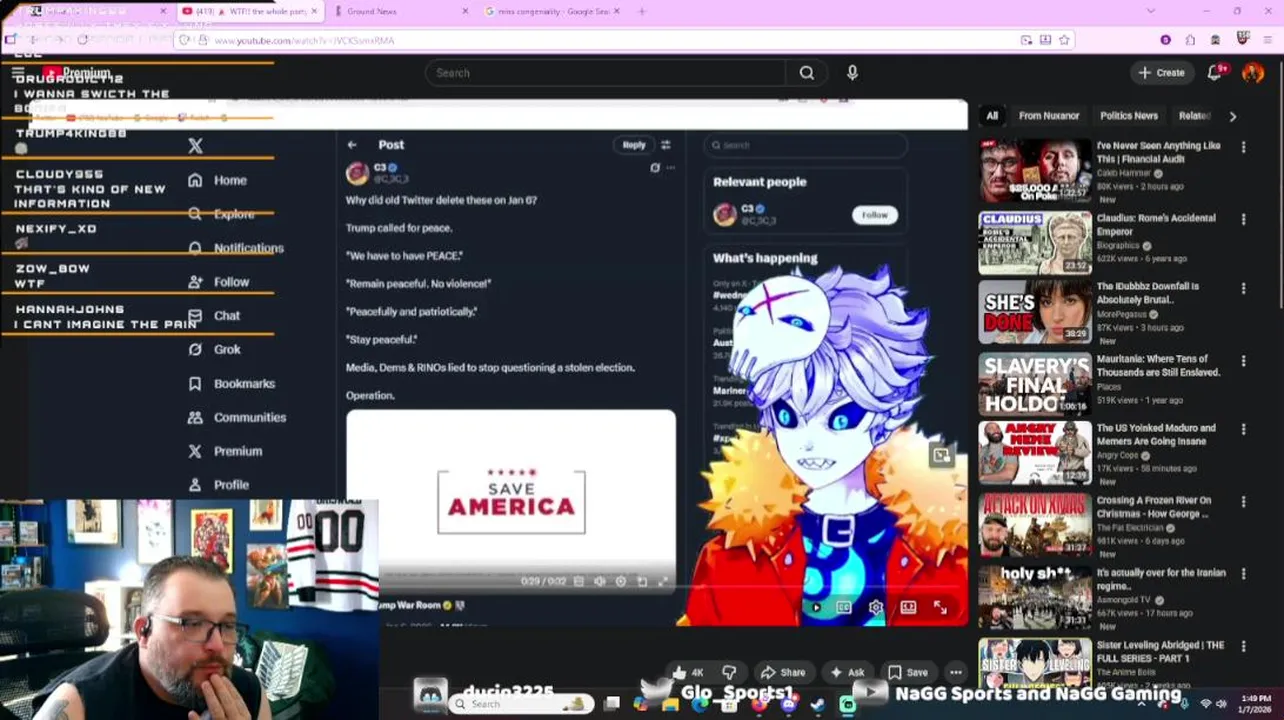This screenshot has height=720, width=1284.
Task: Open Bookmarks in the X sidebar
Action: coord(231,384)
